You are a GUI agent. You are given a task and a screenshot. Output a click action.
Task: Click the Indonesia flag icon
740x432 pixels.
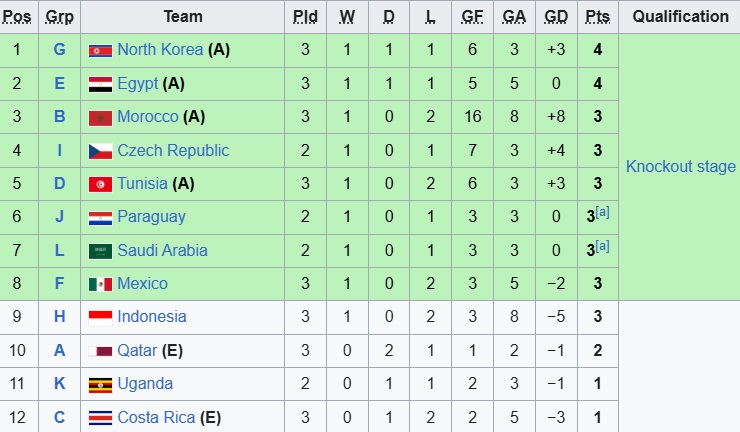coord(100,317)
